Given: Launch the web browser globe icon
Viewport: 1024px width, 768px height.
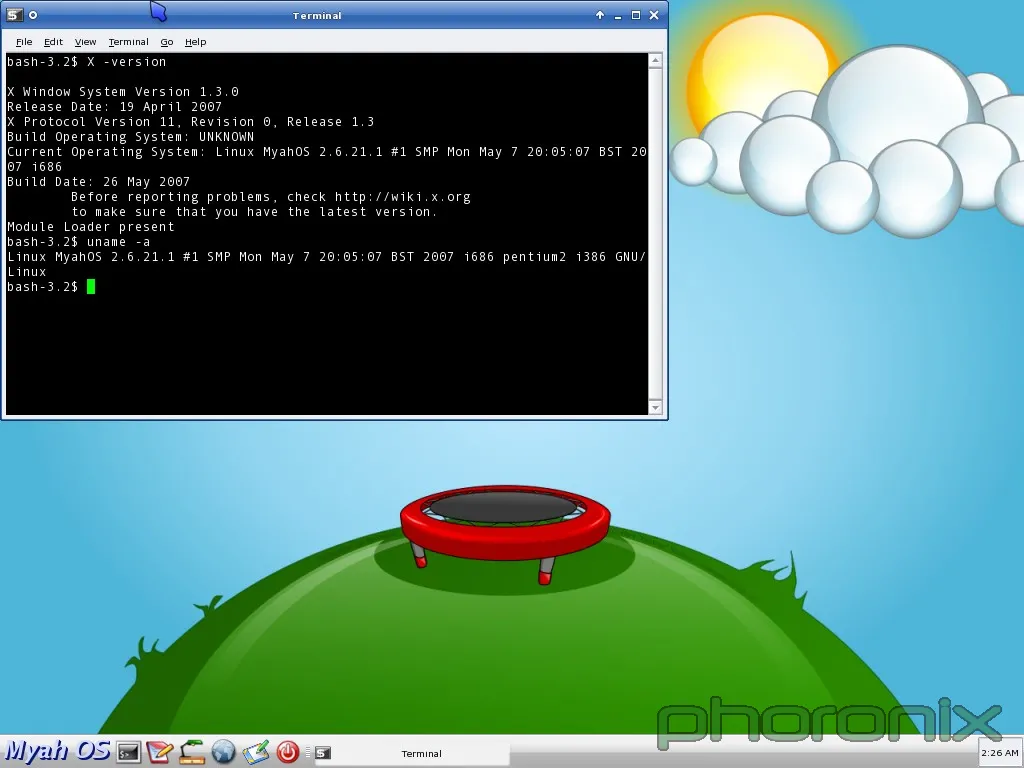Looking at the screenshot, I should [223, 752].
